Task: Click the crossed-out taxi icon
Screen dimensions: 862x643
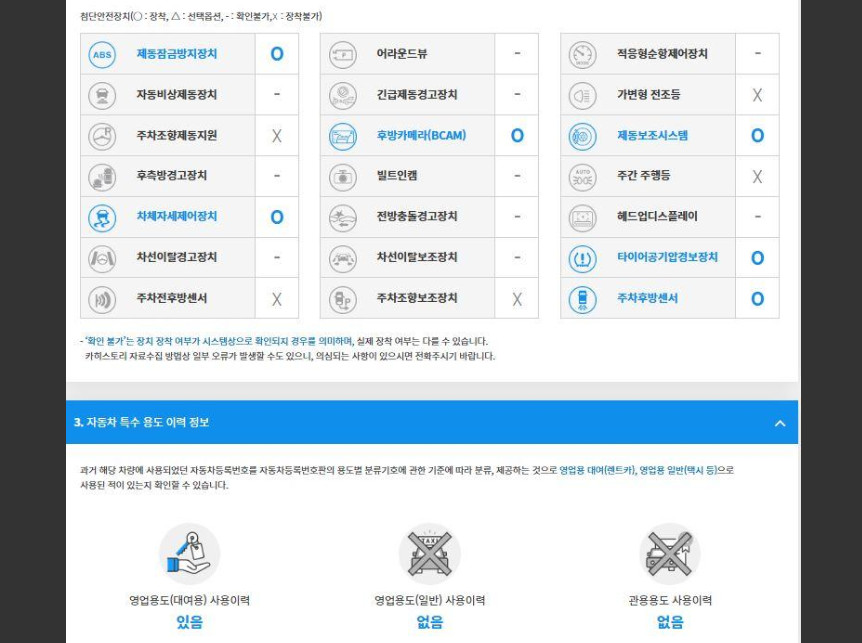Action: (x=429, y=553)
